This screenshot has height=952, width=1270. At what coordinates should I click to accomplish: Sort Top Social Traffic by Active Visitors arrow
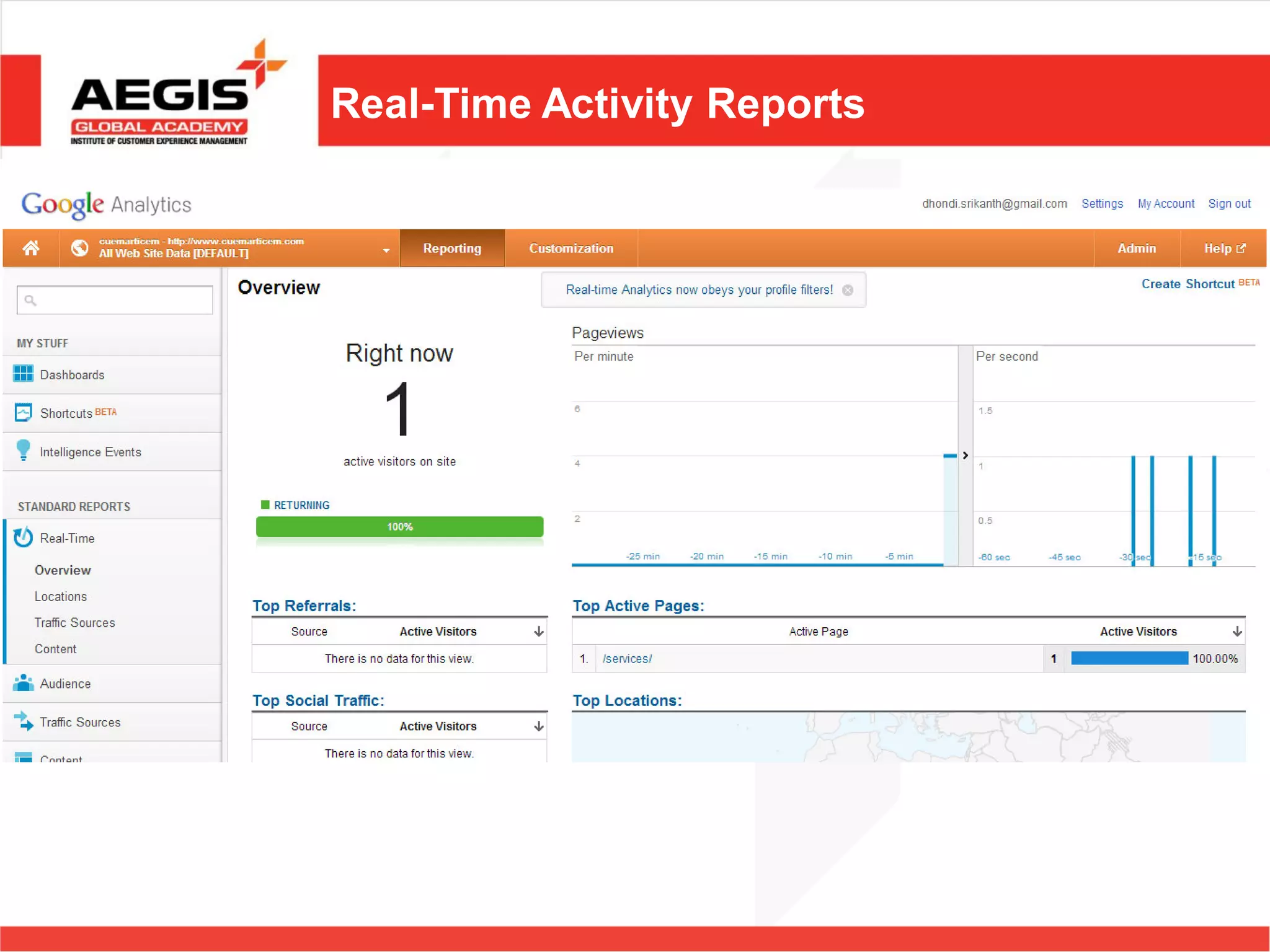pyautogui.click(x=538, y=726)
